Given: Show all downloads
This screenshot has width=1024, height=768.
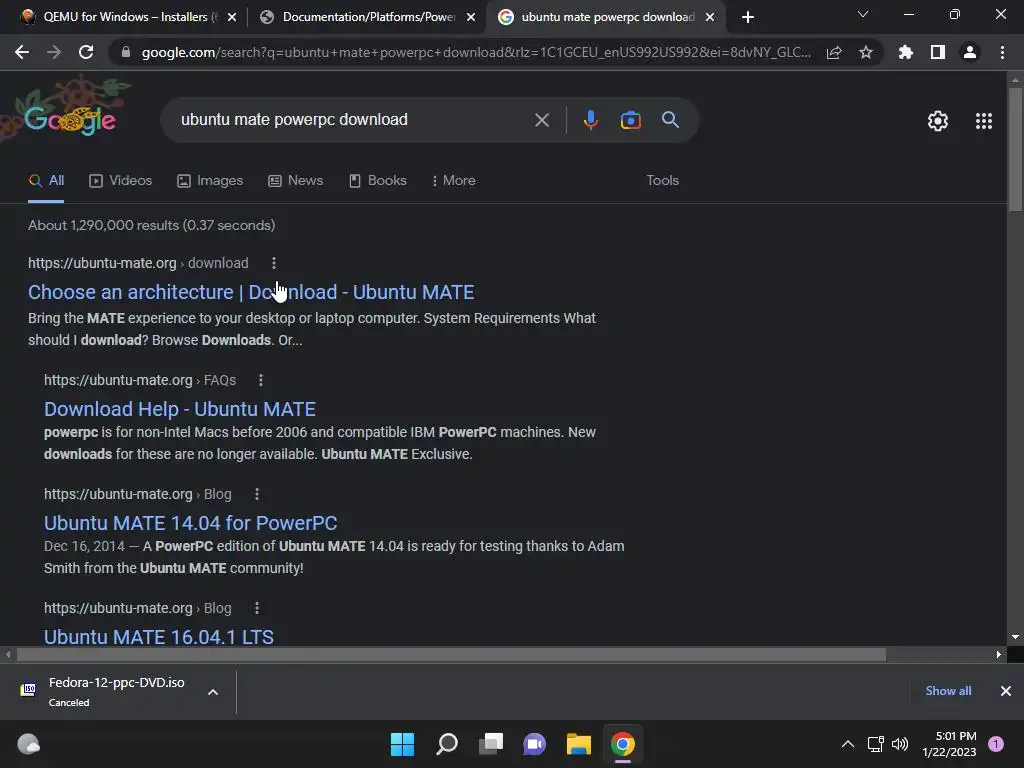Looking at the screenshot, I should (x=948, y=691).
